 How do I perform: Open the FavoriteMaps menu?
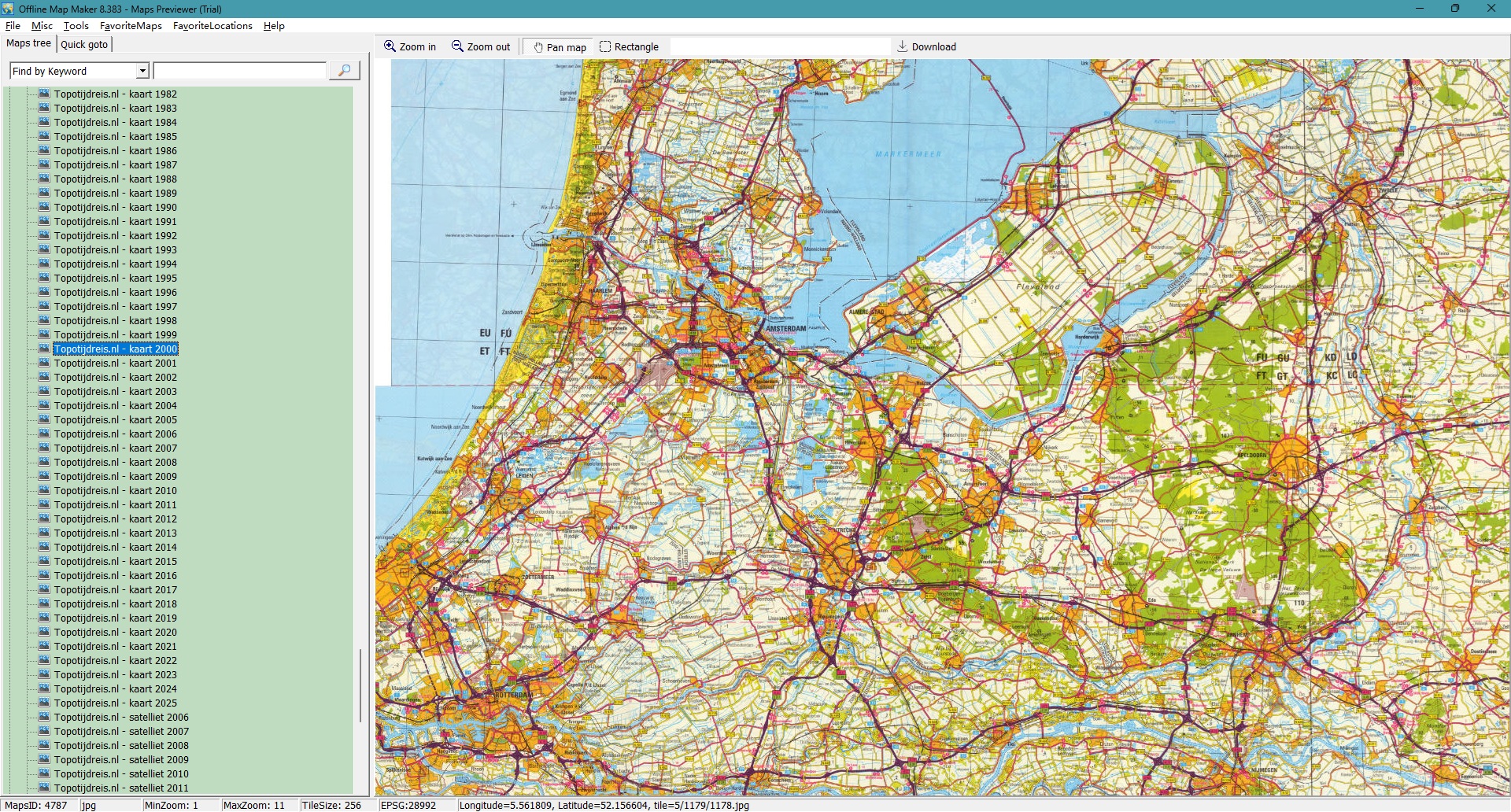pyautogui.click(x=131, y=26)
